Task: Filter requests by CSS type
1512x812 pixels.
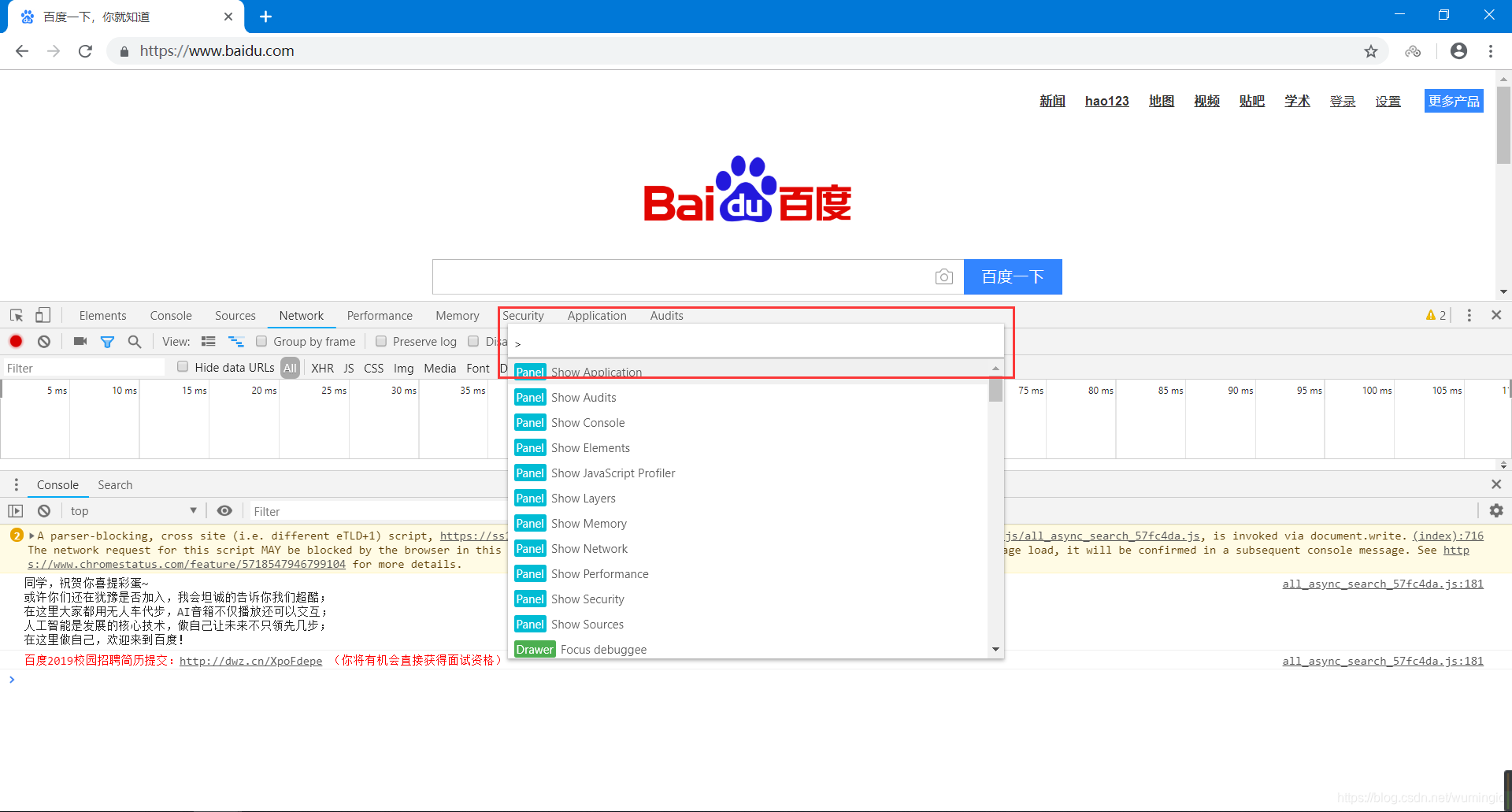Action: 373,368
